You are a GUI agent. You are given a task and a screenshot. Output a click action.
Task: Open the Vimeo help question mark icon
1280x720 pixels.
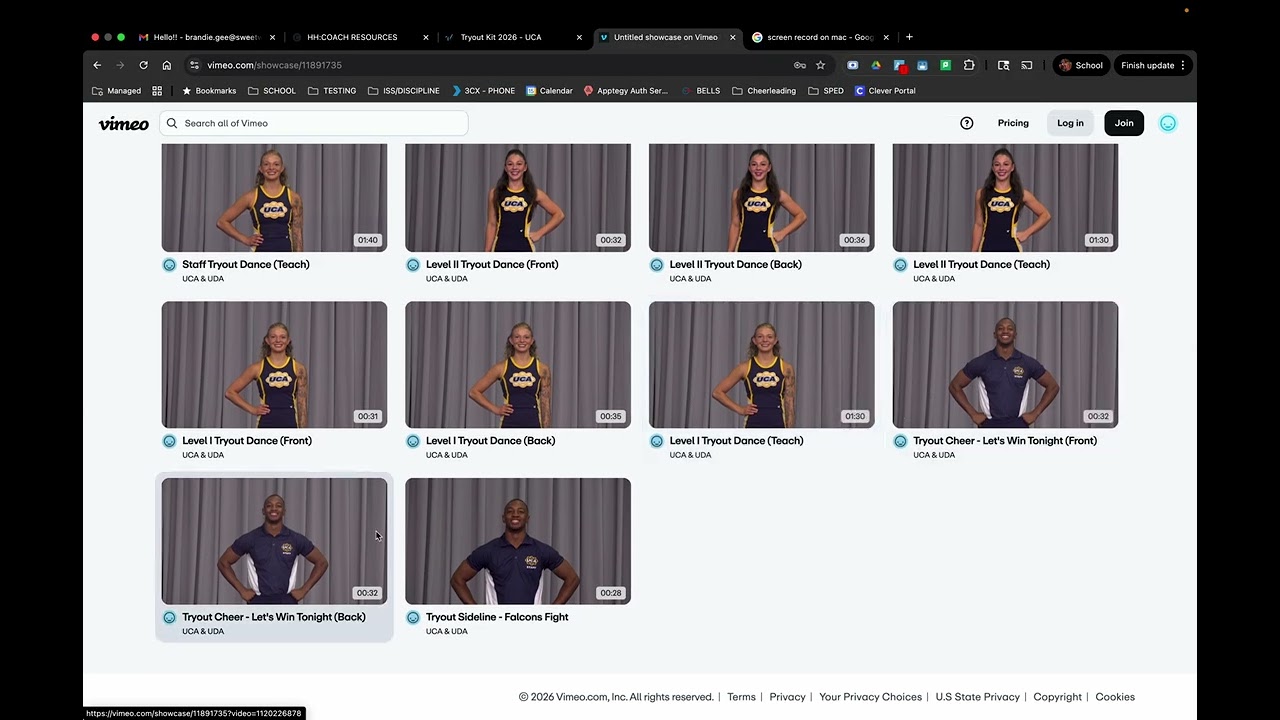pos(967,123)
